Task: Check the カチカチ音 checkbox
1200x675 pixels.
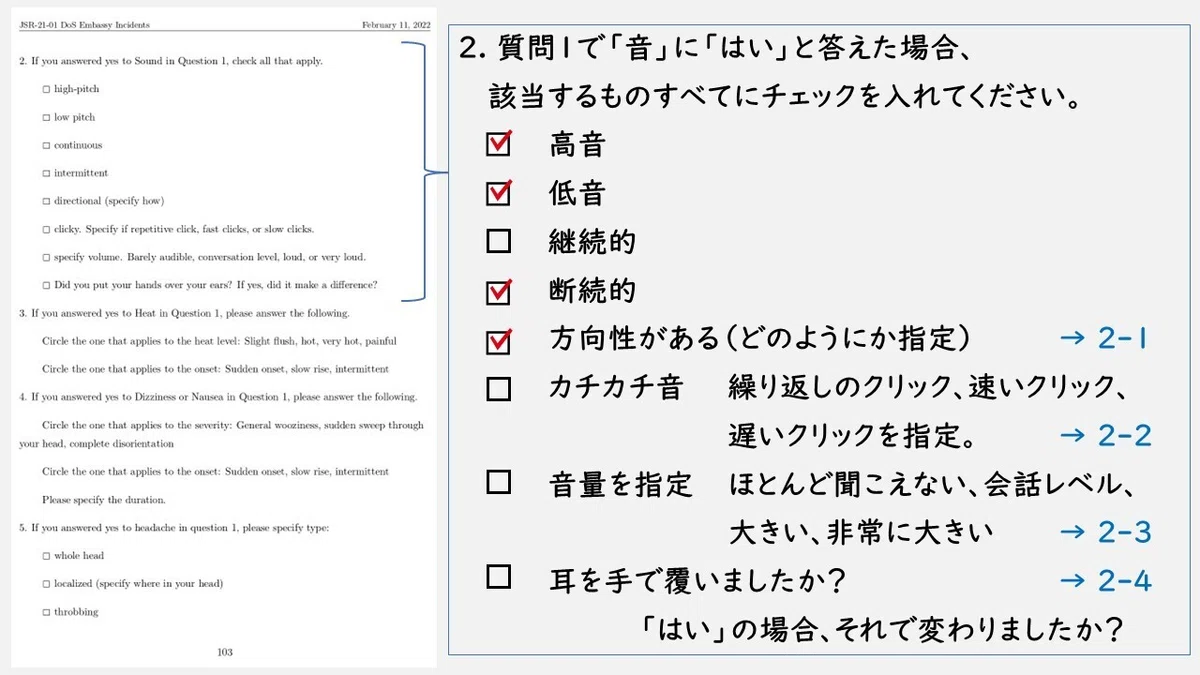Action: click(498, 389)
